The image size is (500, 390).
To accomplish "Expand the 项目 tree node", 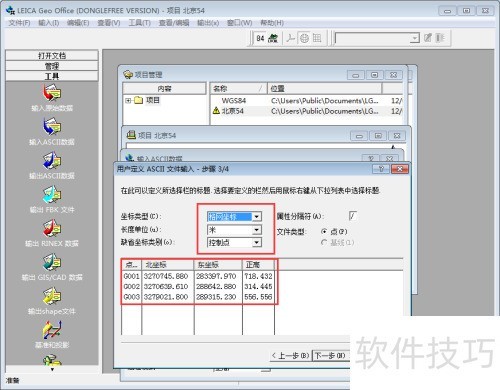I will pyautogui.click(x=128, y=100).
